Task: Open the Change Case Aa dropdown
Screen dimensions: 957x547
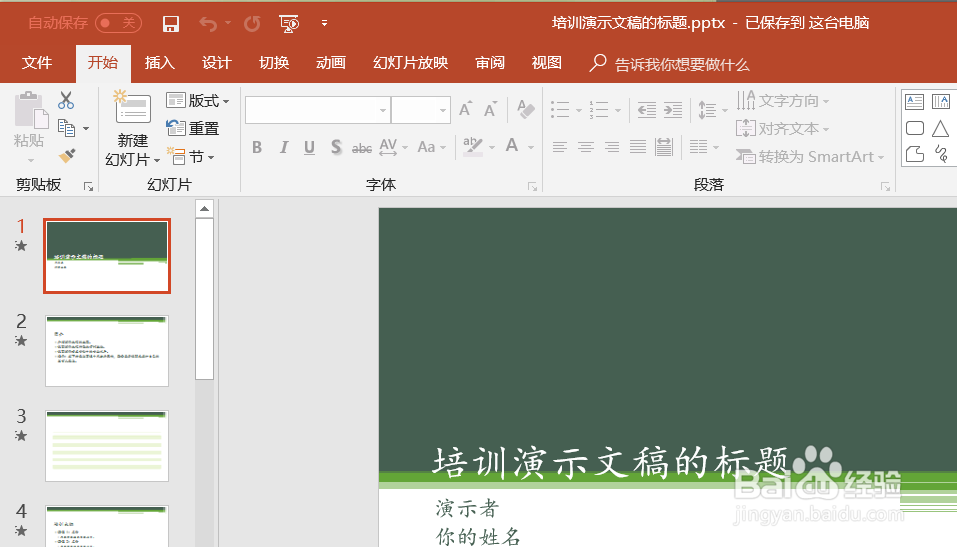Action: [432, 147]
